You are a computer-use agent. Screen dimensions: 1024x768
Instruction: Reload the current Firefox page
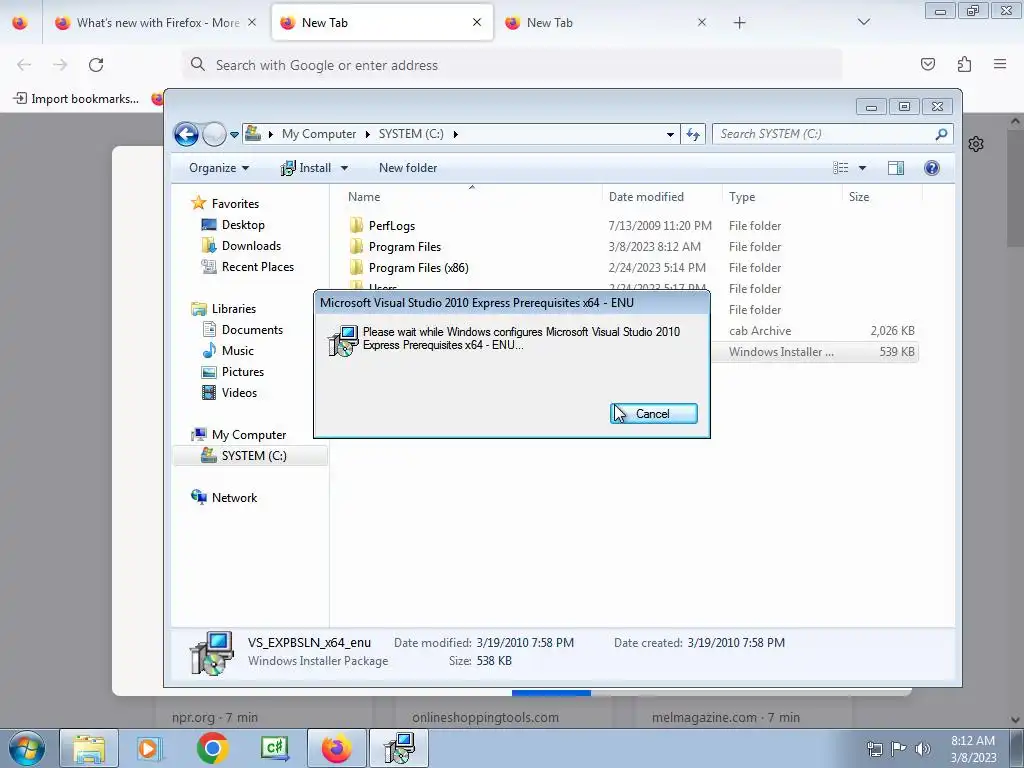coord(96,65)
